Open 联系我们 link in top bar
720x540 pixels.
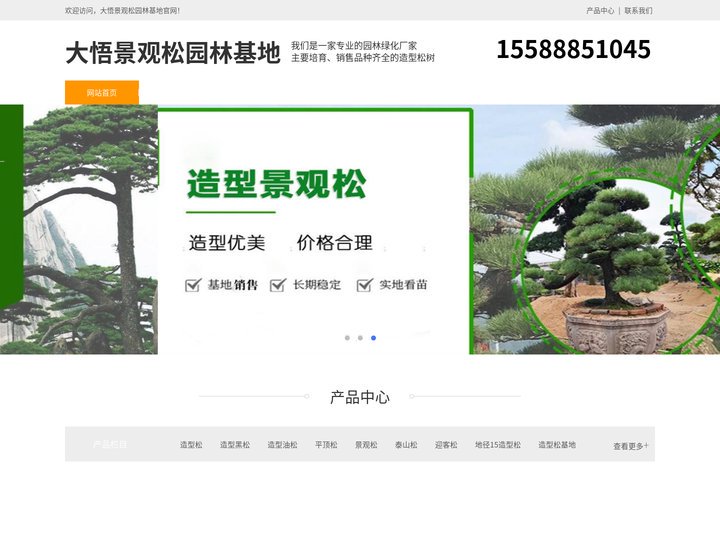point(638,11)
